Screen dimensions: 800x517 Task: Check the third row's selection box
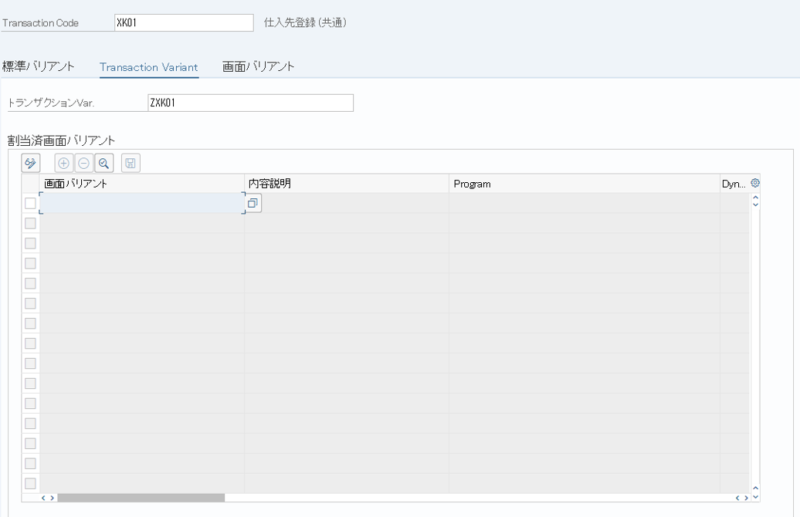(x=30, y=243)
